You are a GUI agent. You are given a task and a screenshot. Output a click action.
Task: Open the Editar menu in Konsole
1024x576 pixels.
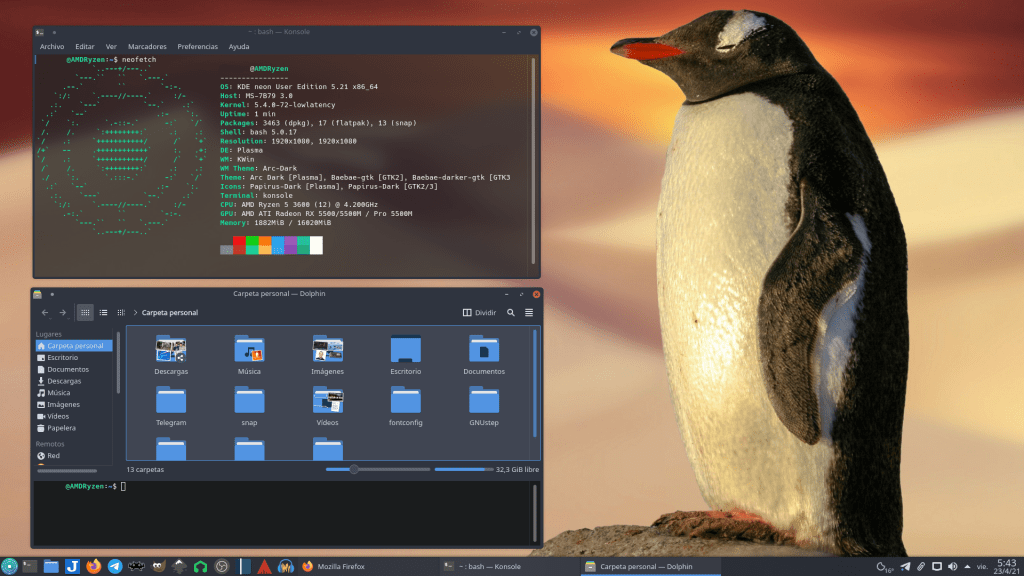[85, 47]
